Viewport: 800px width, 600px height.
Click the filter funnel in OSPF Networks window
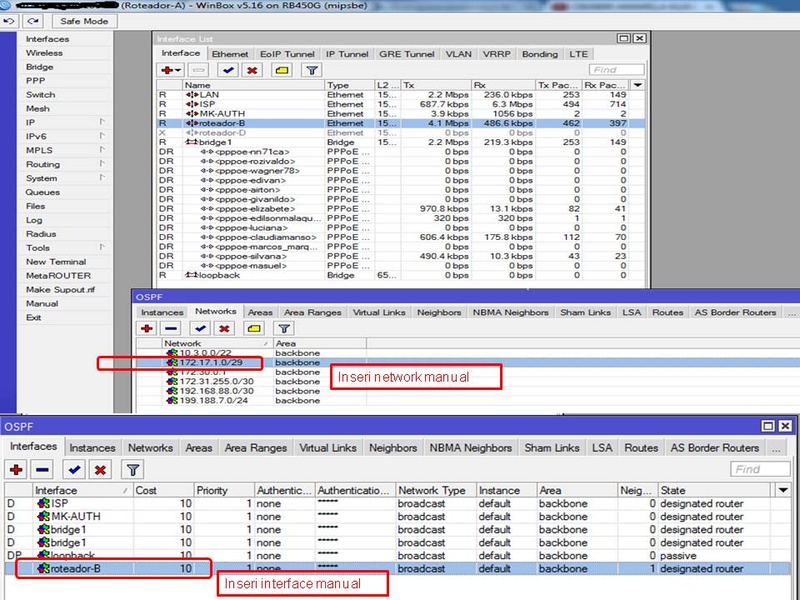click(284, 328)
